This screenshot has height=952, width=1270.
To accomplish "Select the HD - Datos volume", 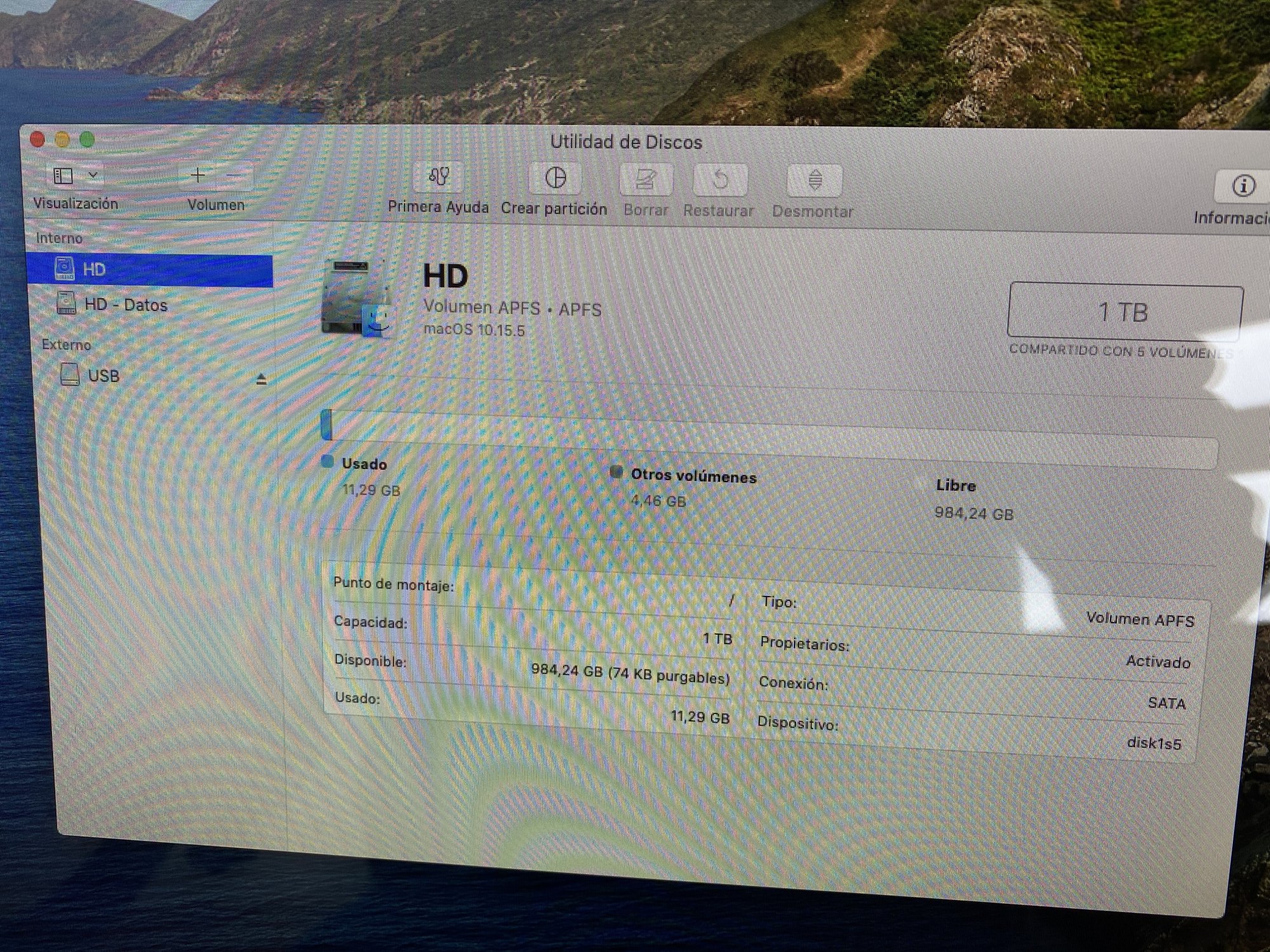I will tap(126, 305).
